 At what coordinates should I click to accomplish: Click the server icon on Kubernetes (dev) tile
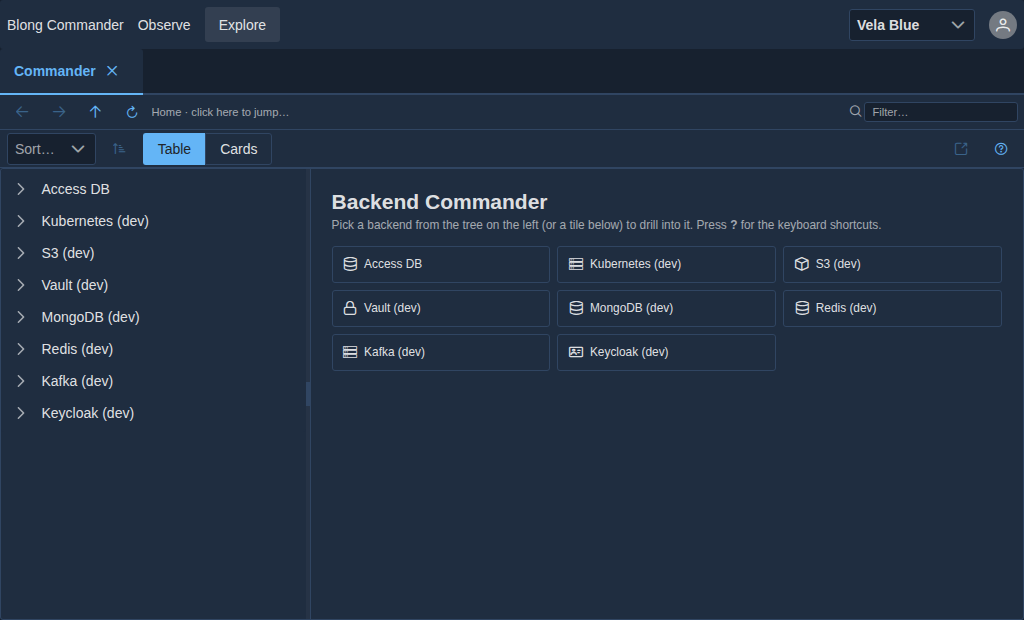(x=576, y=264)
